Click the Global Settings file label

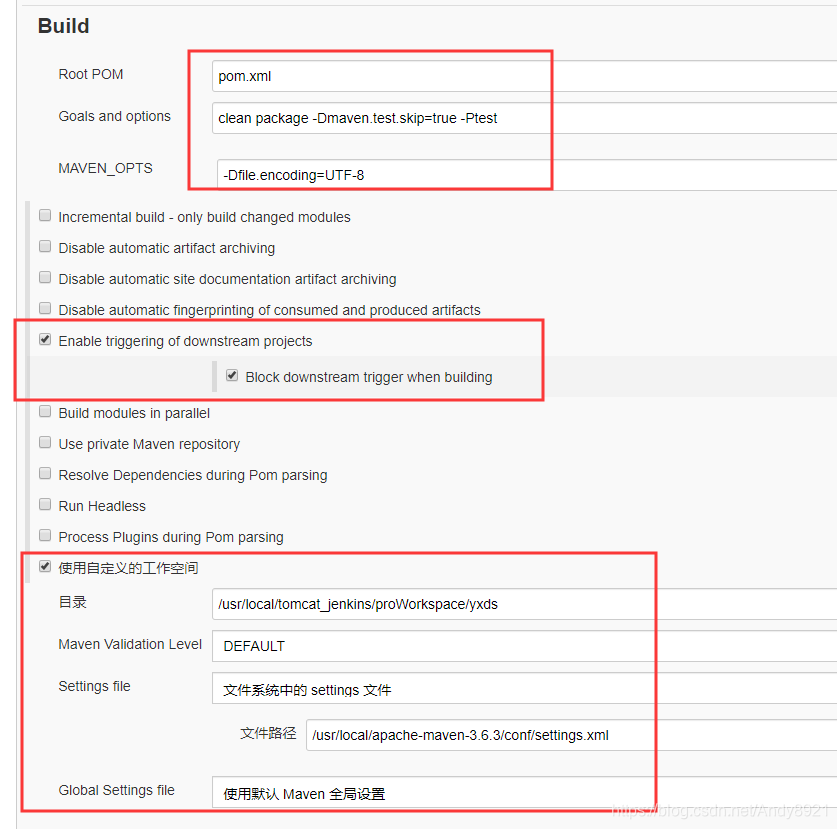tap(117, 790)
